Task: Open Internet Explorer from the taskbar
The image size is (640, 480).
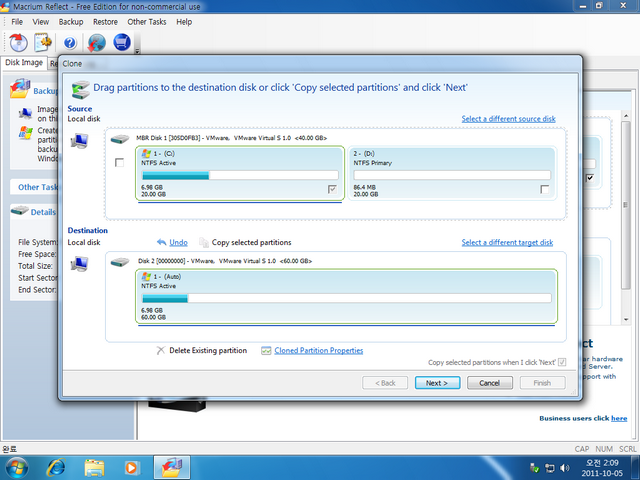Action: 56,468
